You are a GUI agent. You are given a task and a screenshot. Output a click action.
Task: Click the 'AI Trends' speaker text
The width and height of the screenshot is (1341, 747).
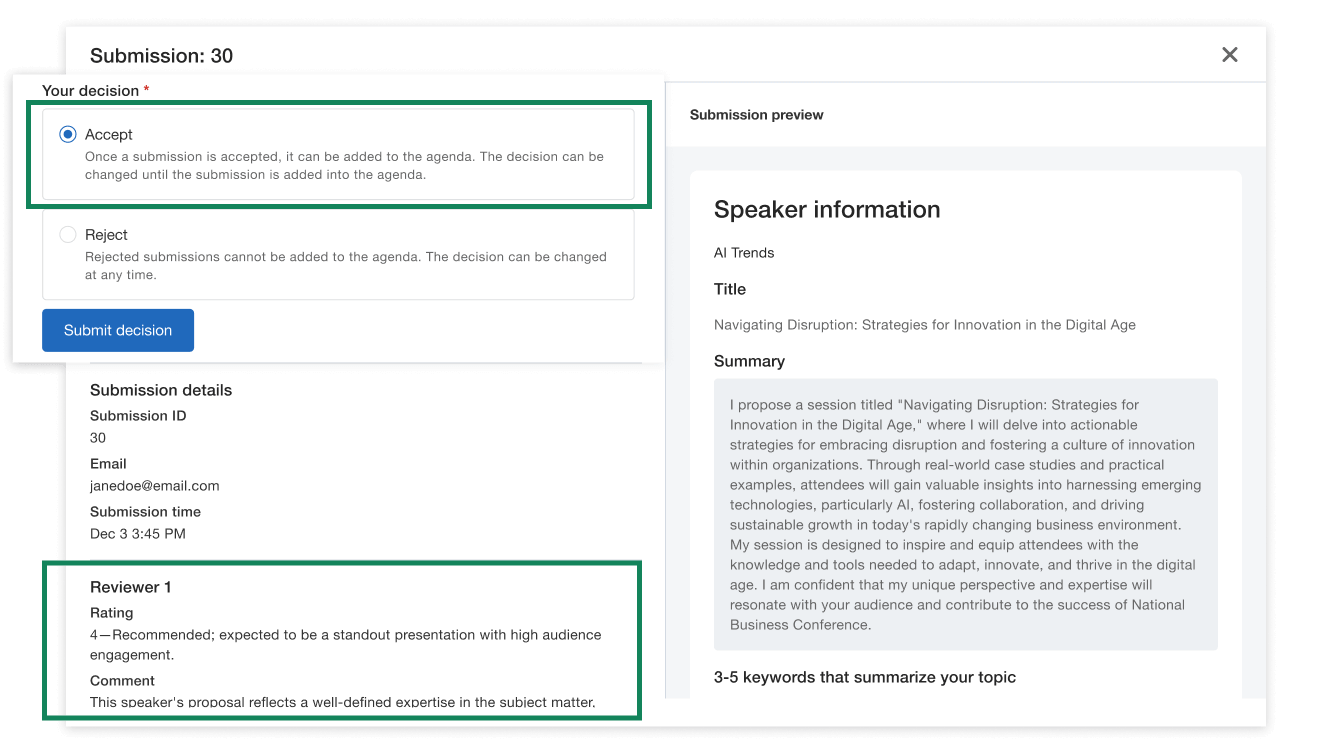point(743,253)
